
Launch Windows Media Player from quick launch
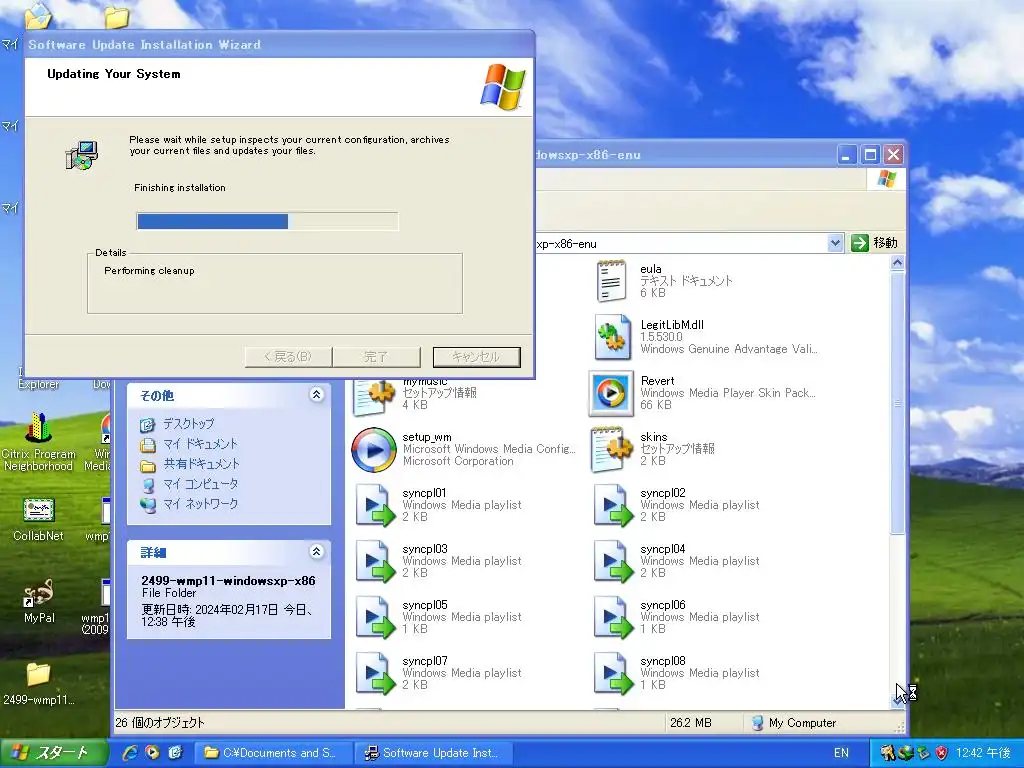tap(152, 752)
